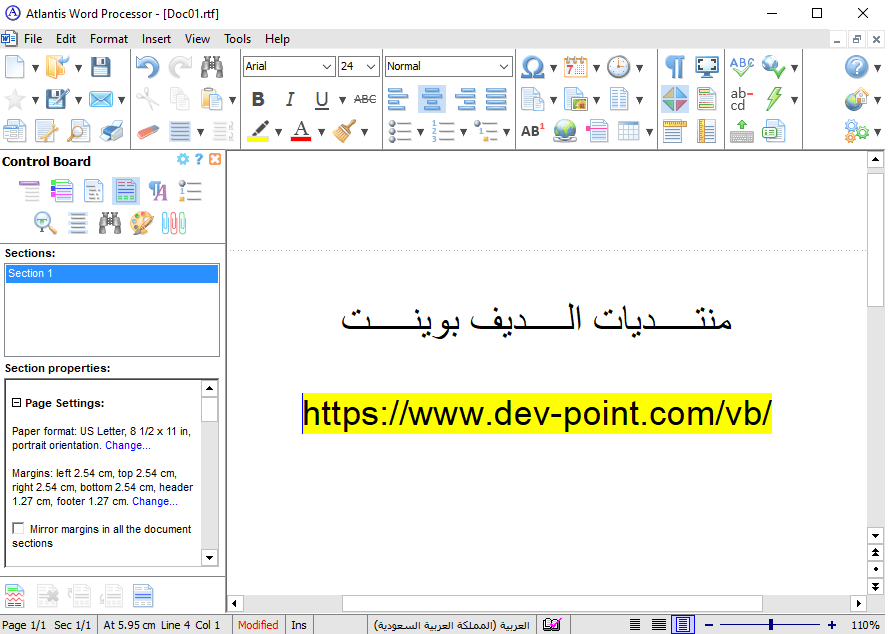Insert a footnote with the AB1 icon
891x634 pixels.
[532, 131]
